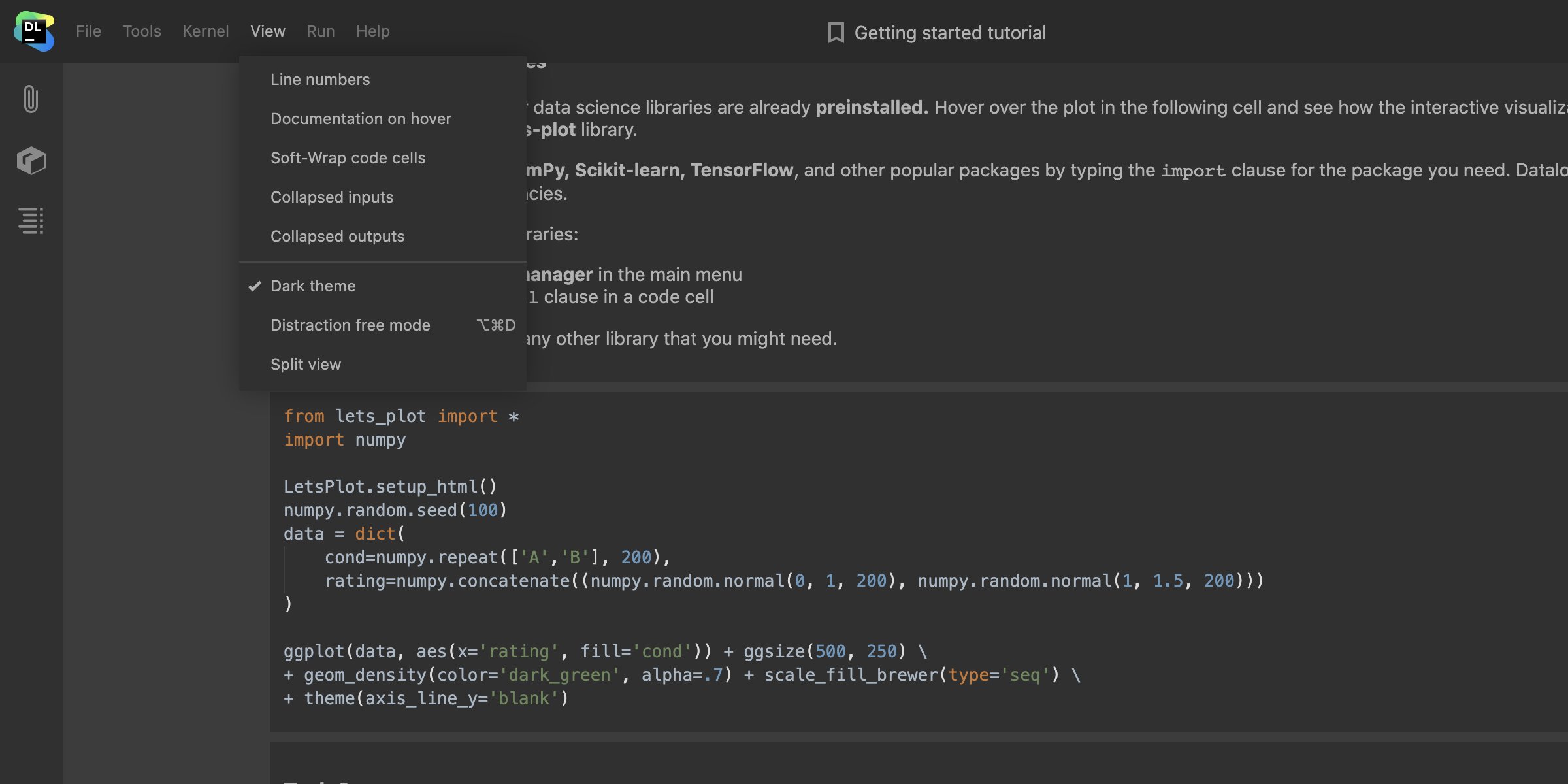Click the attachment/paperclip icon in sidebar

(x=31, y=98)
